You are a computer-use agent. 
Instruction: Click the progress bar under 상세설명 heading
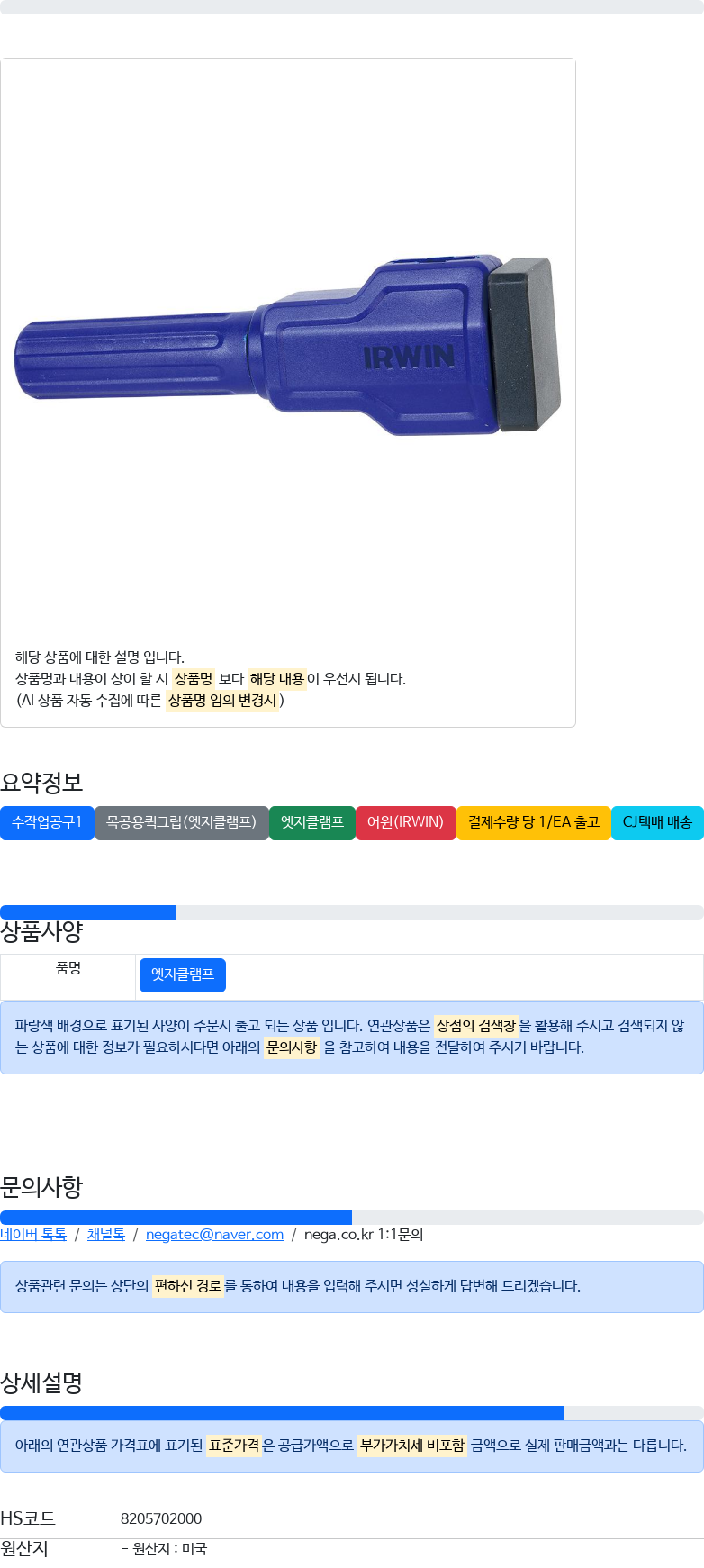352,1413
